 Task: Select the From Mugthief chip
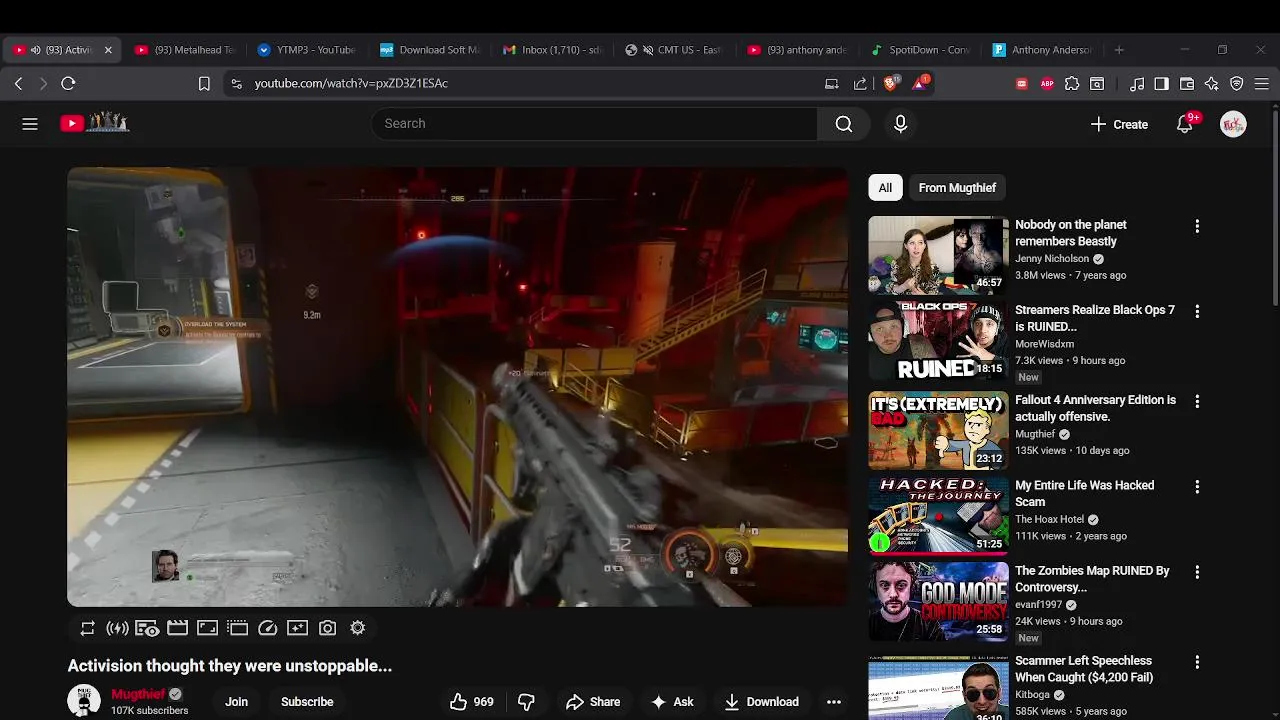(x=957, y=188)
